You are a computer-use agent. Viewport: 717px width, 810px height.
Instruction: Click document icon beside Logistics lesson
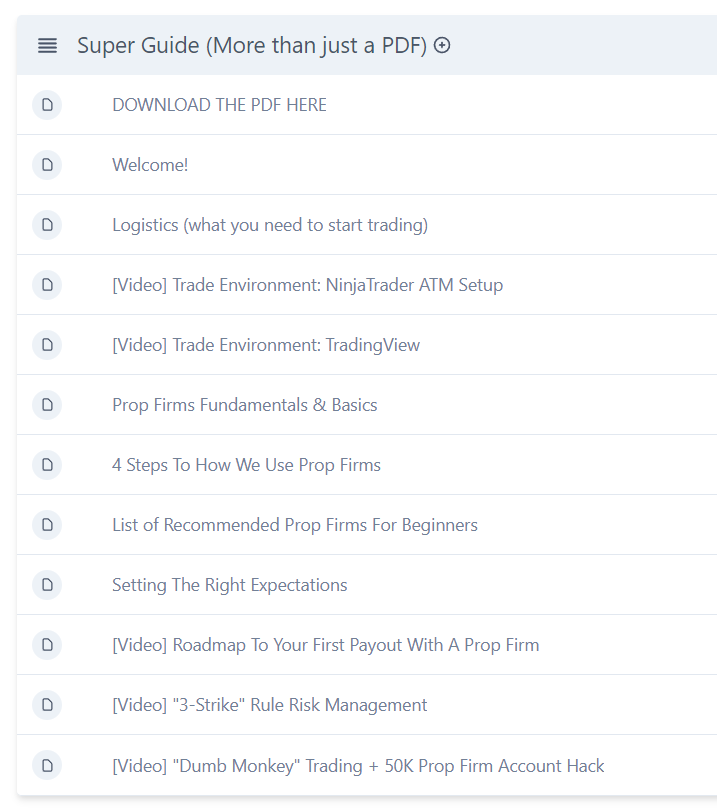47,225
